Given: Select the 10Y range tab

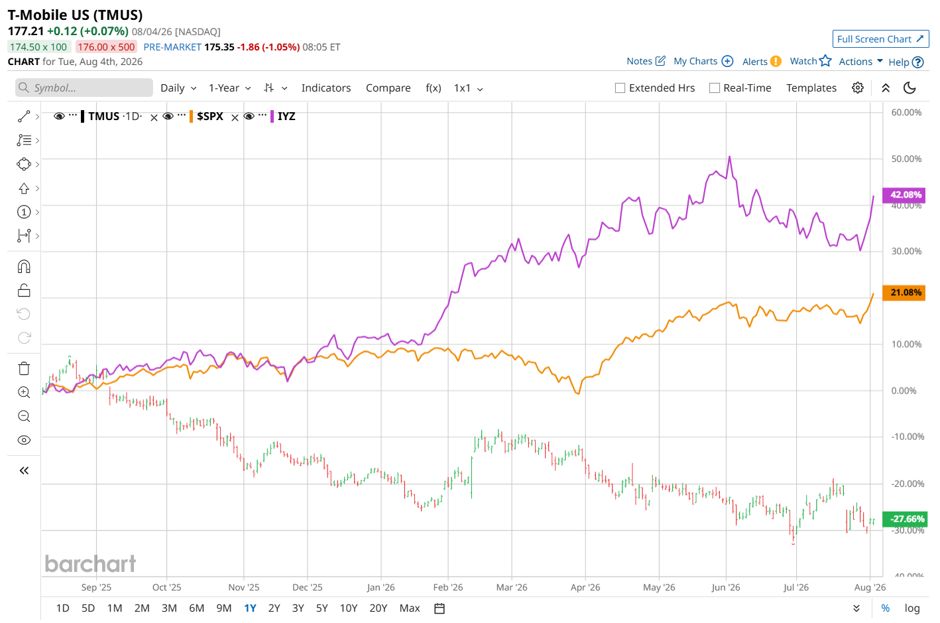Looking at the screenshot, I should pos(348,608).
